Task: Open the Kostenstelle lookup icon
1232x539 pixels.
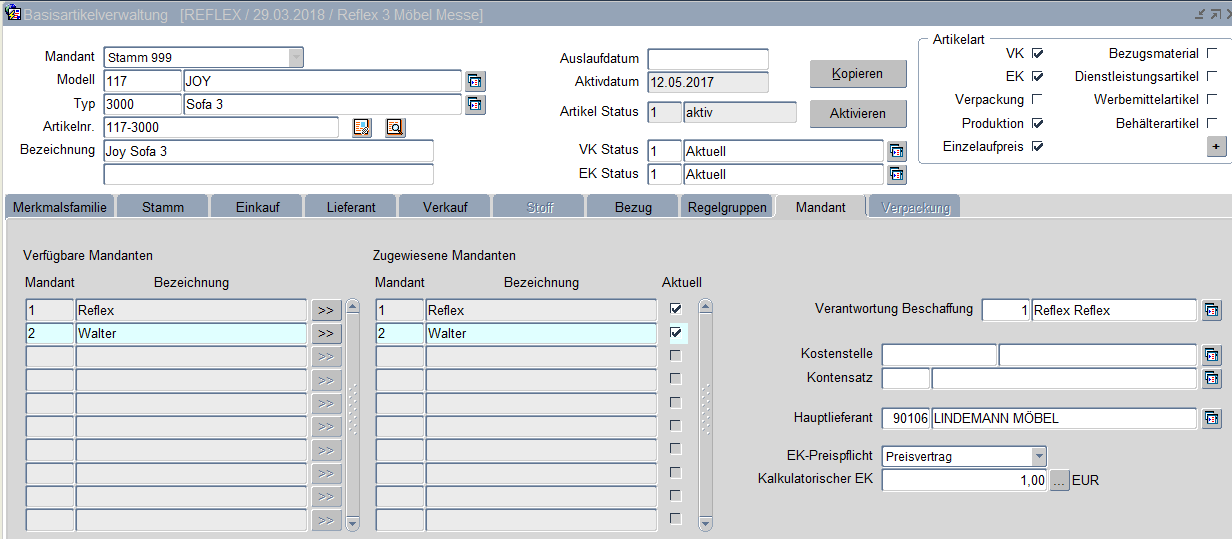Action: coord(1211,355)
